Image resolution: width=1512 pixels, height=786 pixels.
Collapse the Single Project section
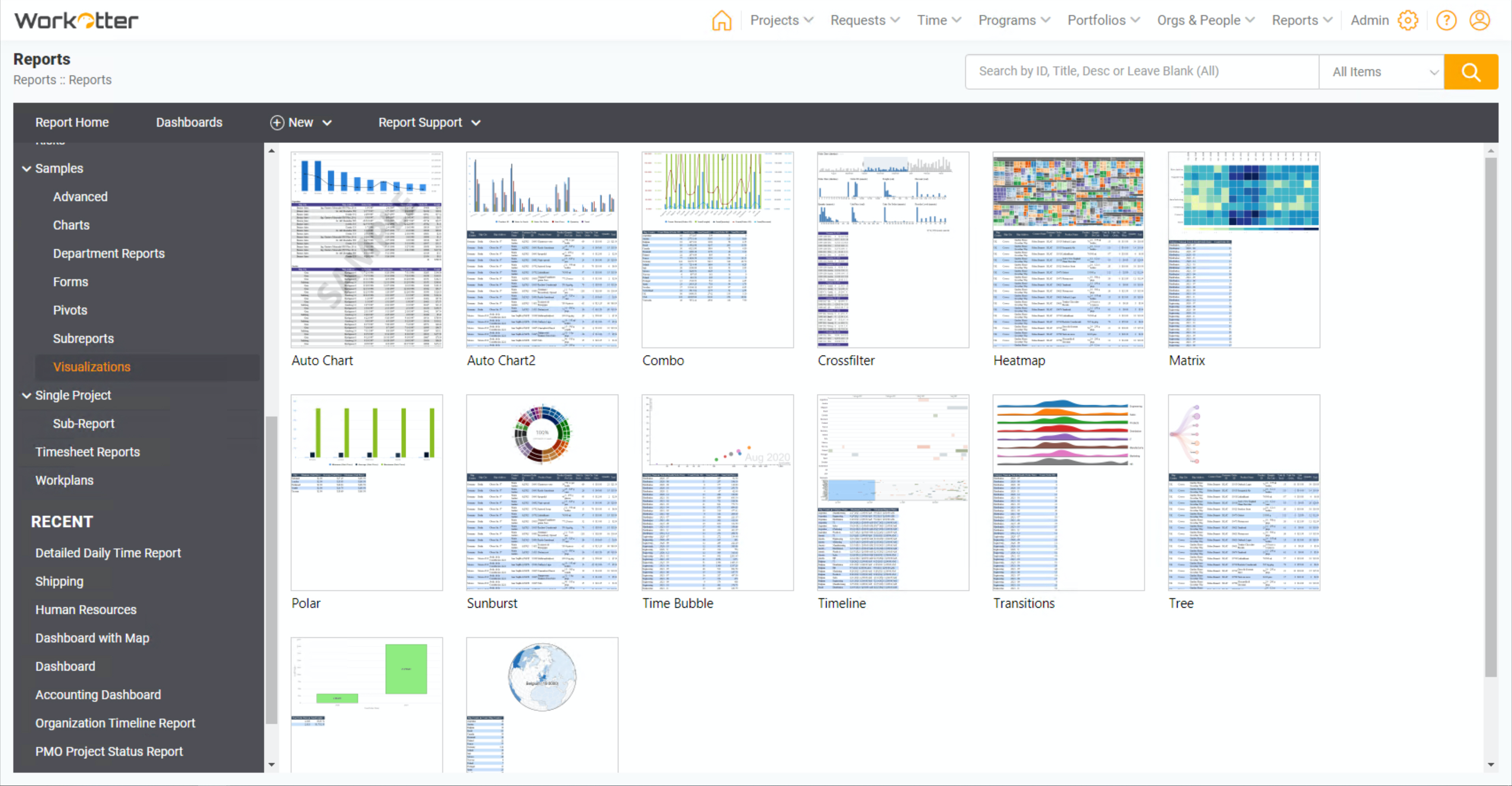pyautogui.click(x=26, y=396)
